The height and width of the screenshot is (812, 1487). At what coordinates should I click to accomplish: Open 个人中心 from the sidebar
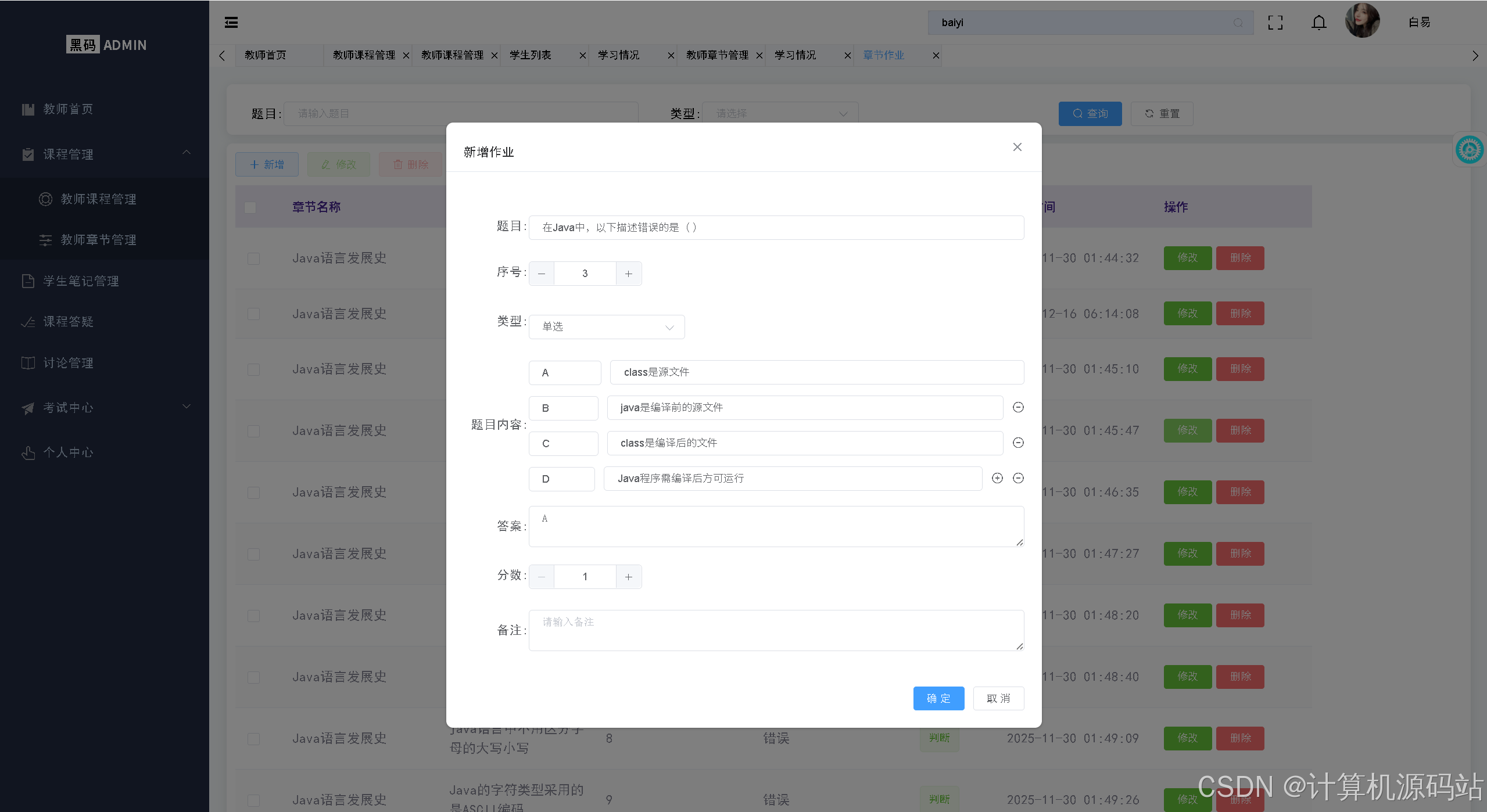tap(68, 452)
